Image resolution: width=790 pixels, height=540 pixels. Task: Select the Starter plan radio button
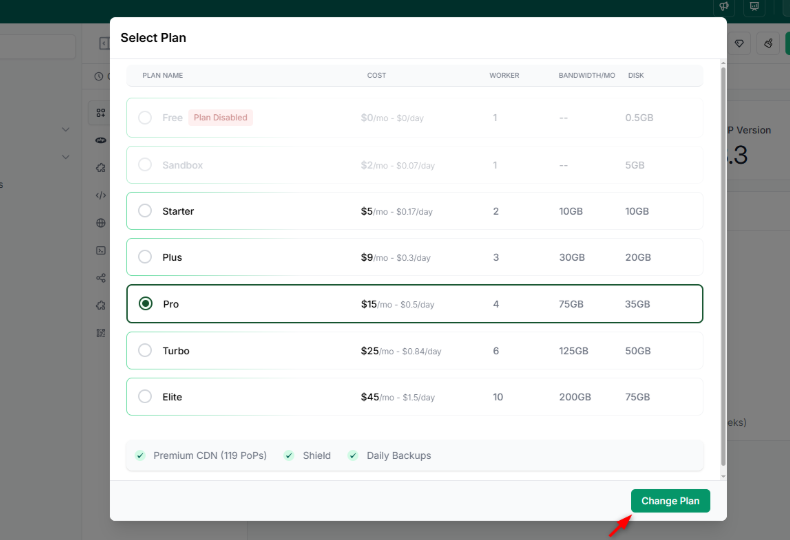[x=145, y=211]
